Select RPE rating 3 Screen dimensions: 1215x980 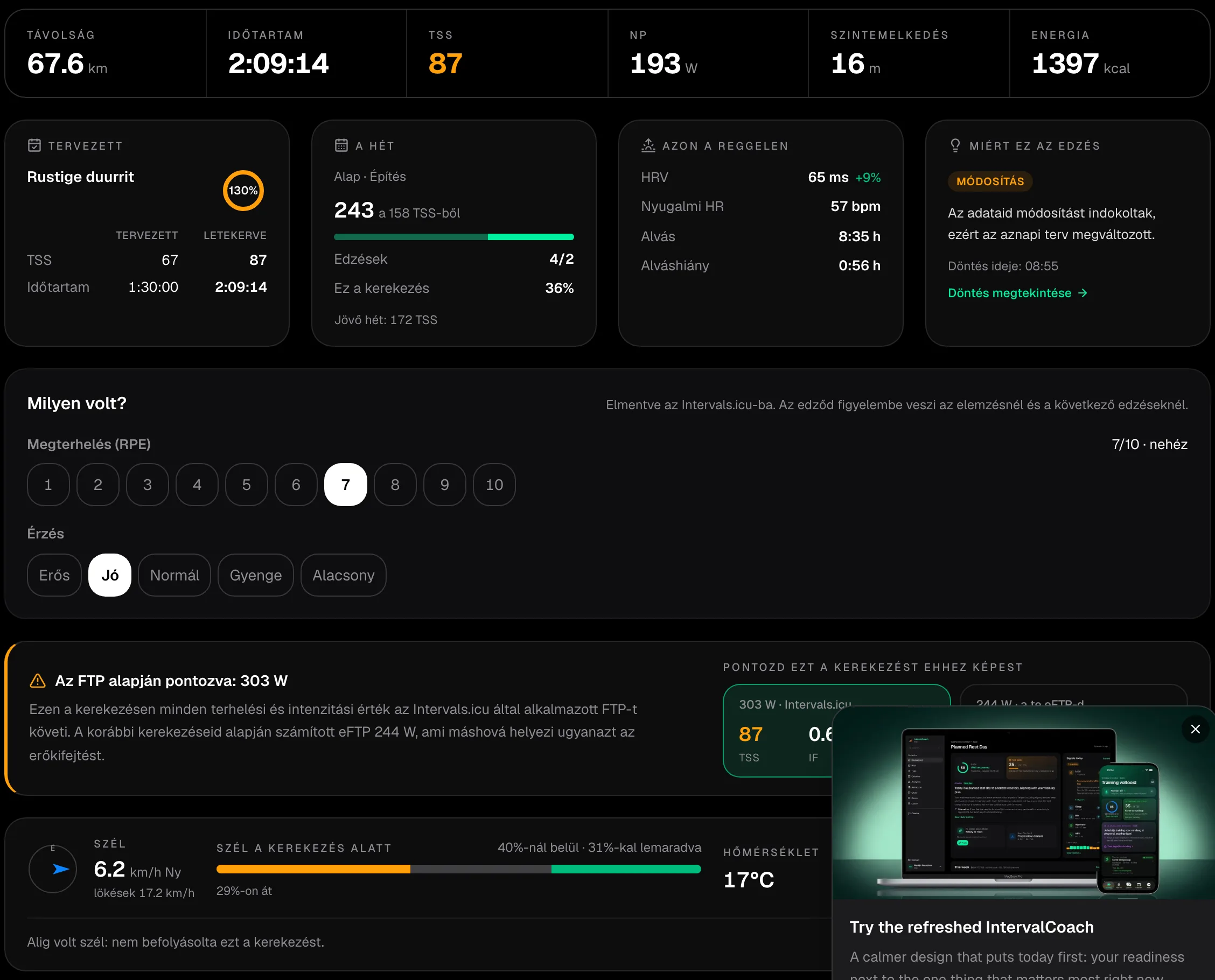(148, 485)
